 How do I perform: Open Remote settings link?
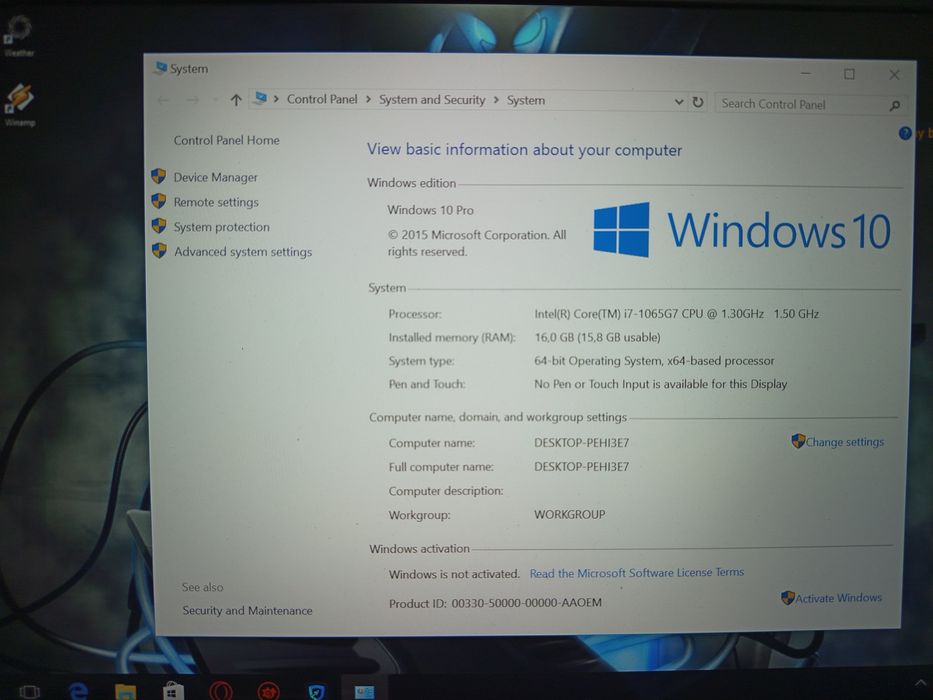[216, 202]
